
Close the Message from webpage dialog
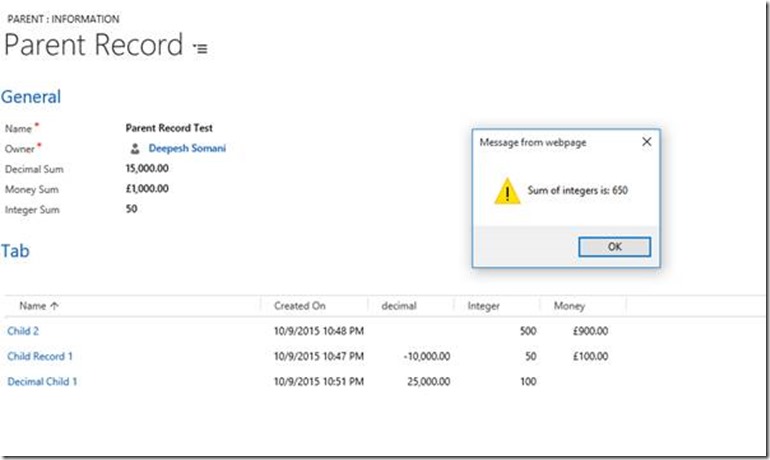point(646,142)
